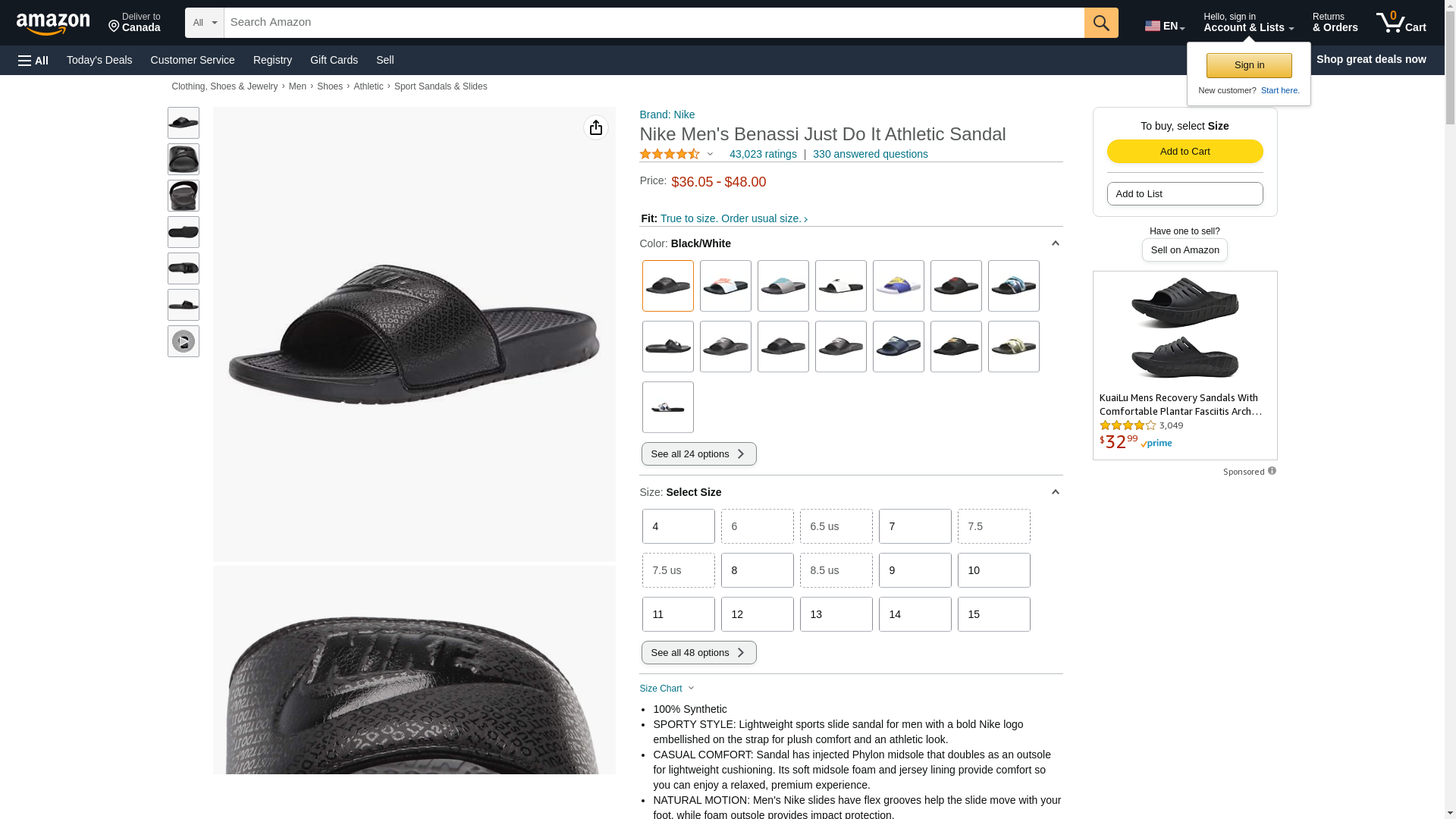This screenshot has height=819, width=1456.
Task: Click the Deliver to Canada location
Action: 134,23
